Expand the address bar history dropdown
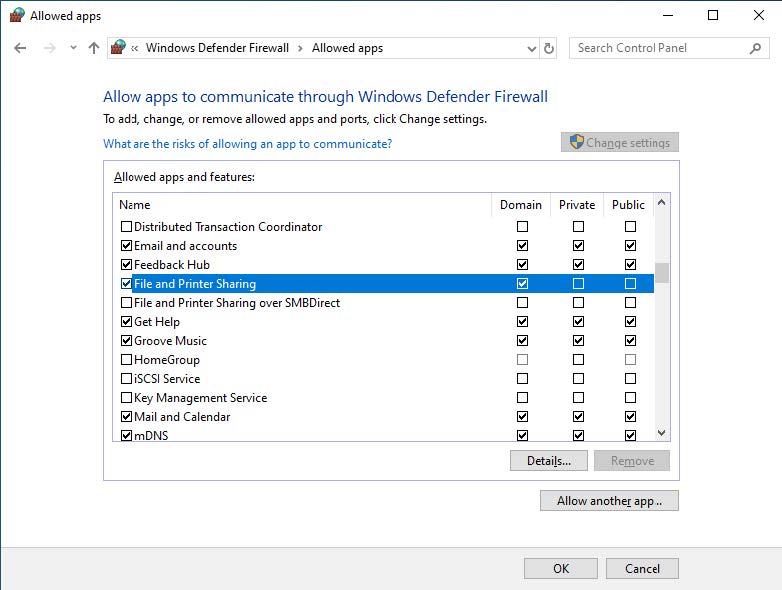 pos(532,48)
